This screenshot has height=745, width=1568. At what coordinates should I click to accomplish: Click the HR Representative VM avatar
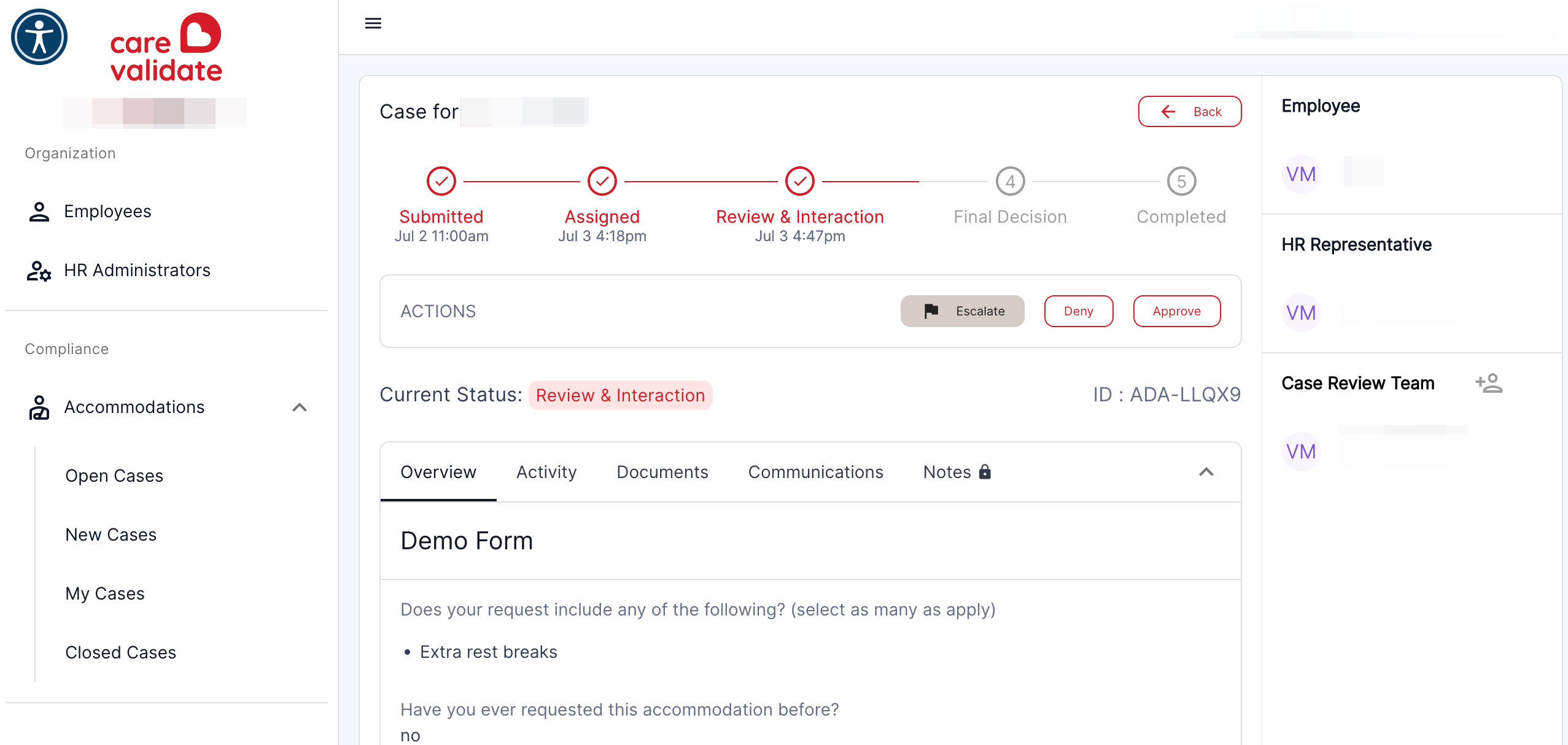1301,313
